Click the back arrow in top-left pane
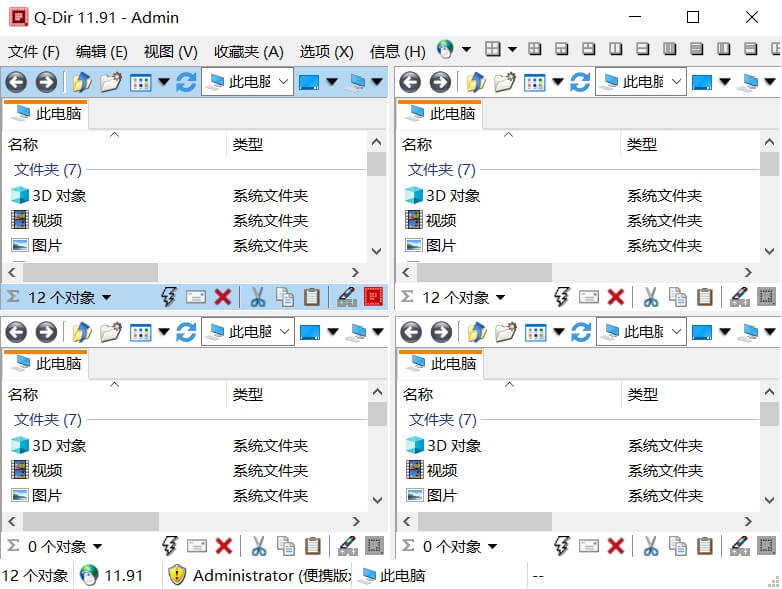 point(16,82)
